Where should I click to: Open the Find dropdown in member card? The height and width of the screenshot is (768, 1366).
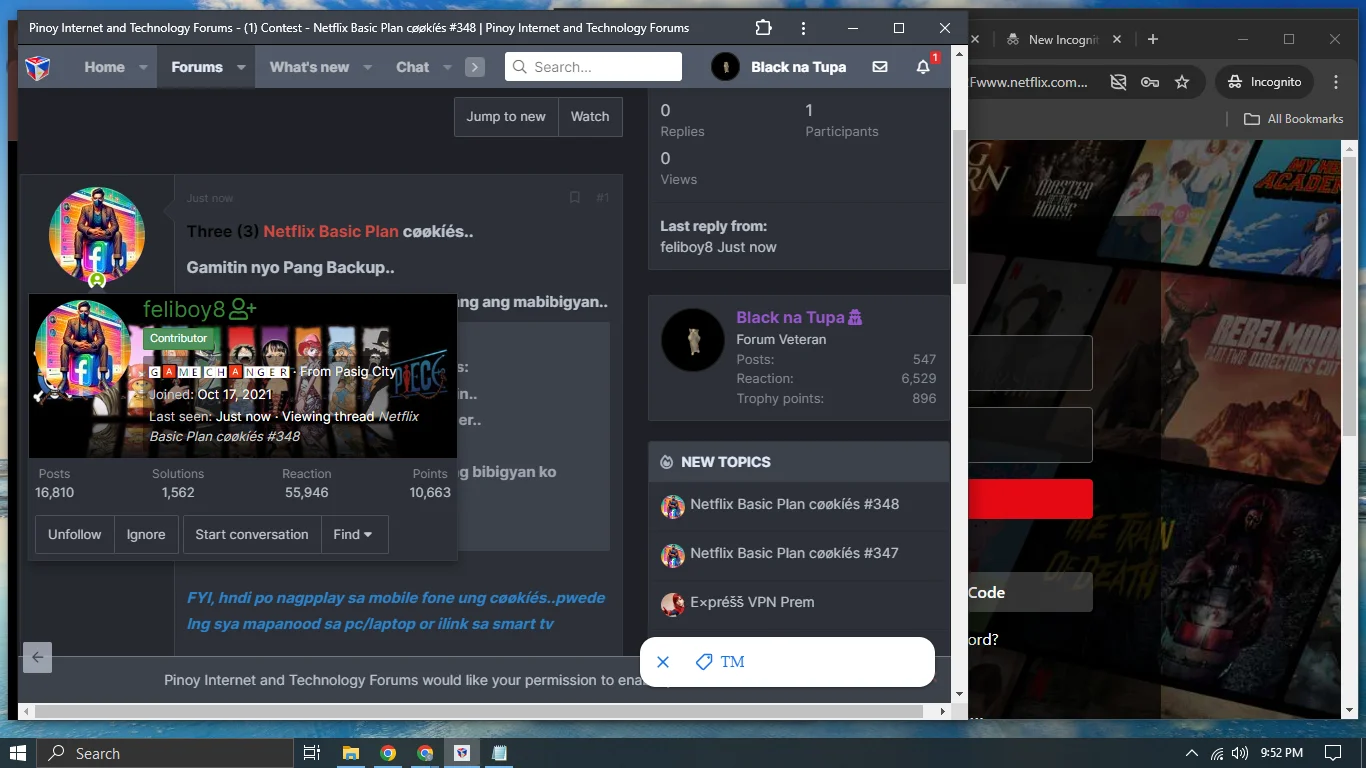tap(354, 534)
